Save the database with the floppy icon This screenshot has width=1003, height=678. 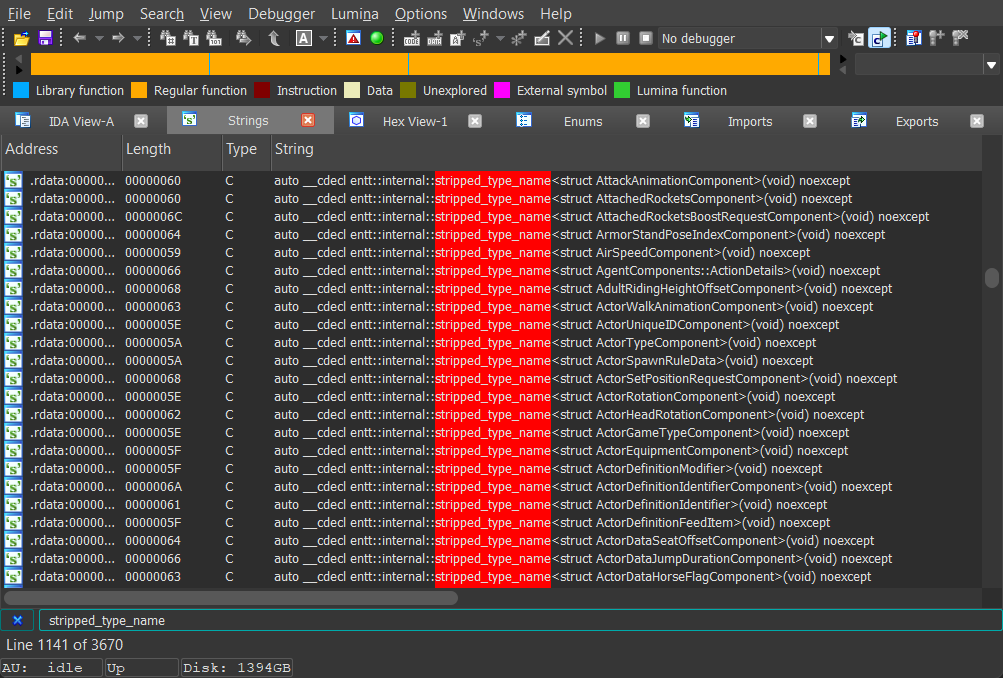(x=45, y=38)
